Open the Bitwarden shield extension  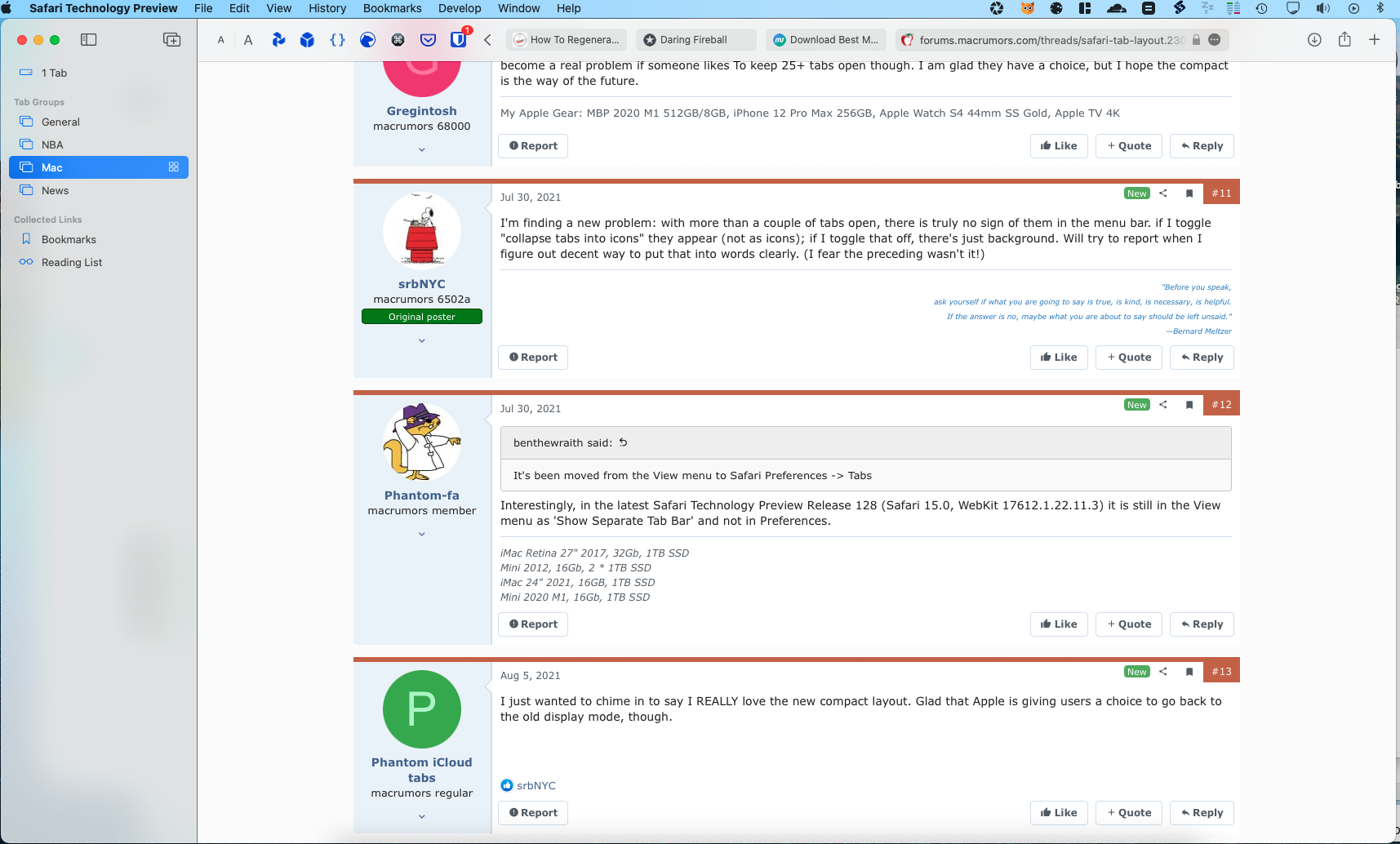(x=458, y=39)
